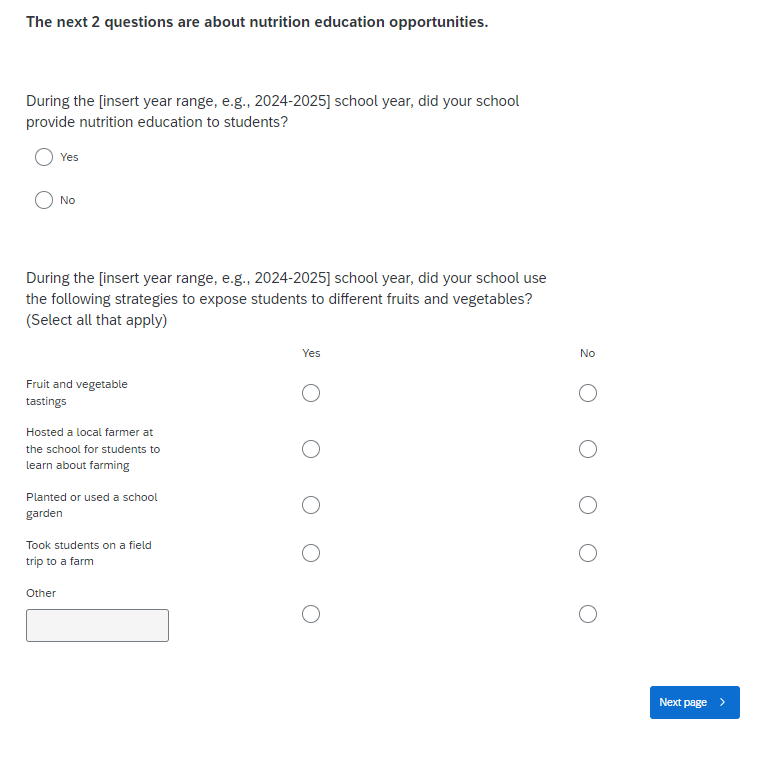Choose Yes for the Other strategy row
The height and width of the screenshot is (760, 769).
311,613
